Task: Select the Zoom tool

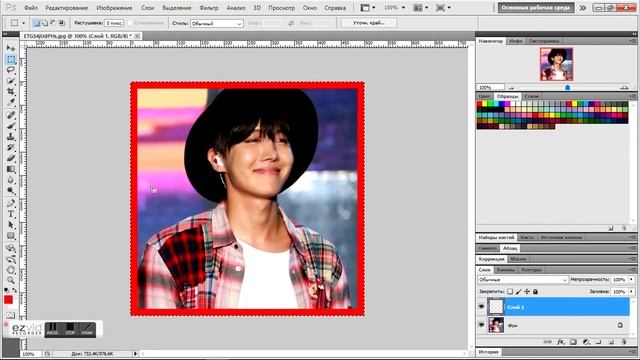Action: point(11,280)
